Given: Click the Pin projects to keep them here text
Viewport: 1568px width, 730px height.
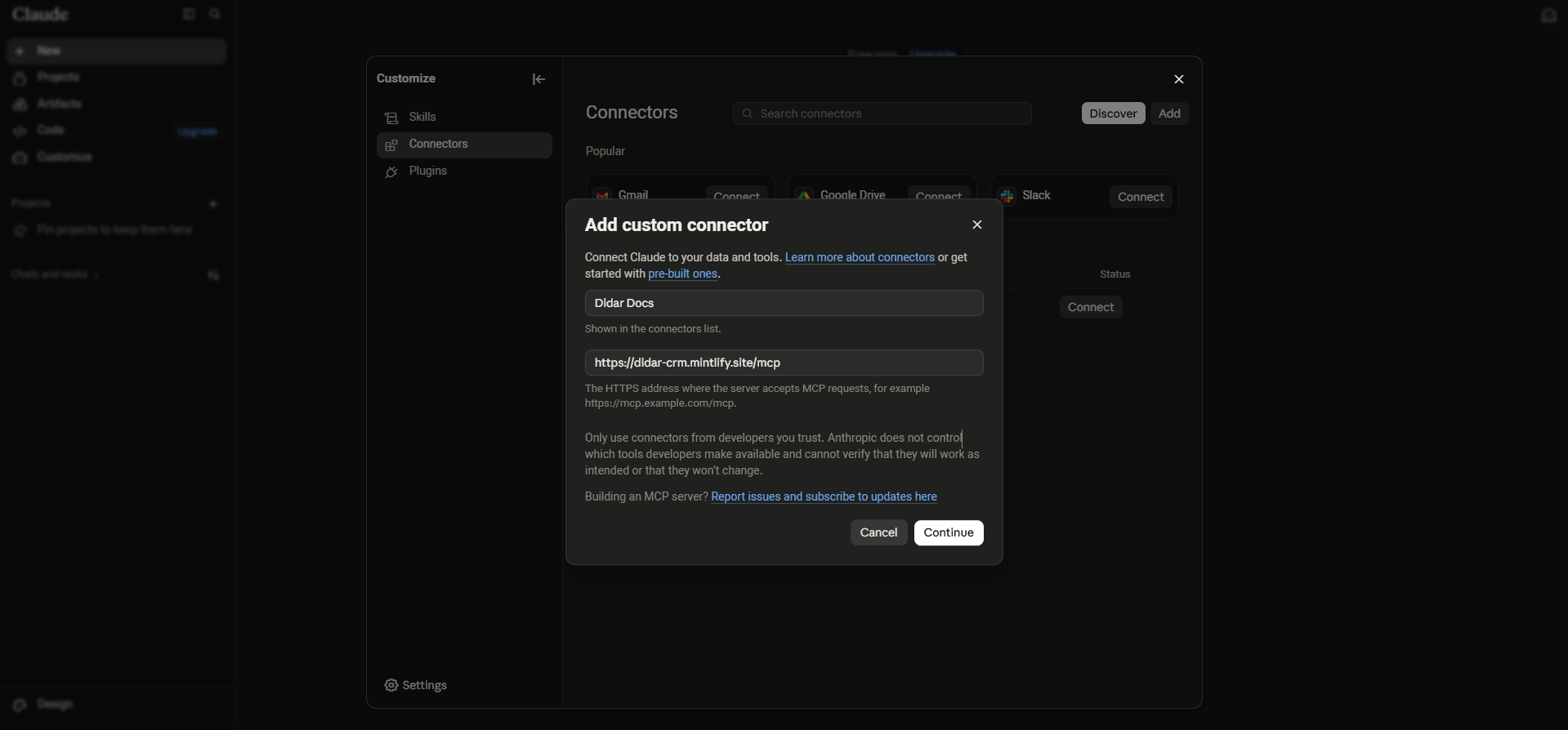Looking at the screenshot, I should tap(114, 230).
